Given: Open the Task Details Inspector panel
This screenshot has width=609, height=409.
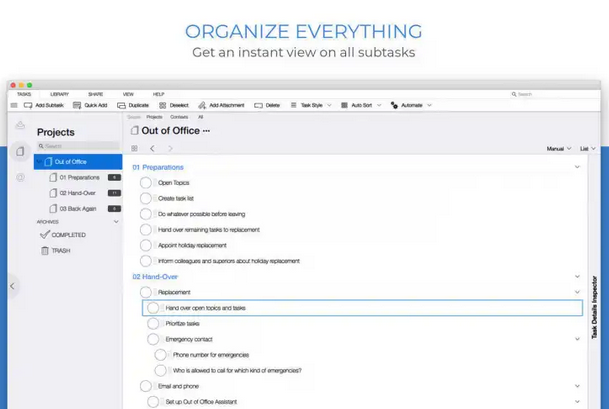Looking at the screenshot, I should pyautogui.click(x=594, y=307).
